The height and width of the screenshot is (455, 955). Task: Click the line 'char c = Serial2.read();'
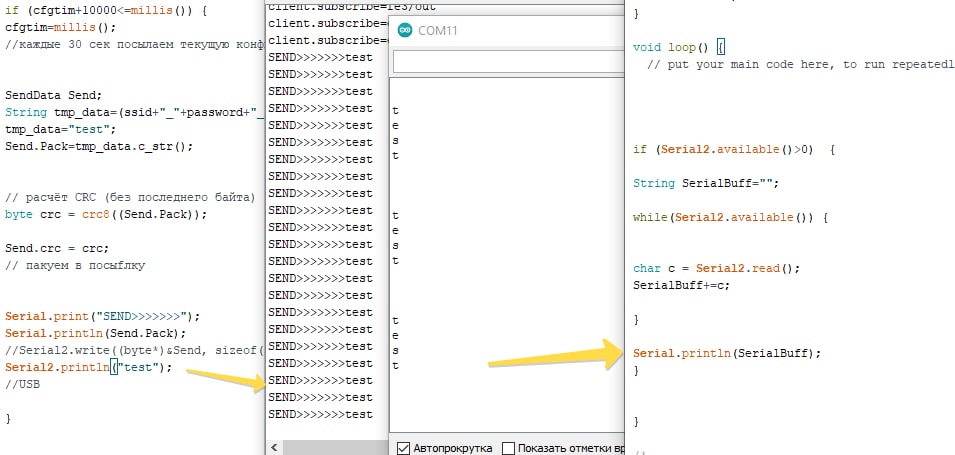[x=716, y=269]
